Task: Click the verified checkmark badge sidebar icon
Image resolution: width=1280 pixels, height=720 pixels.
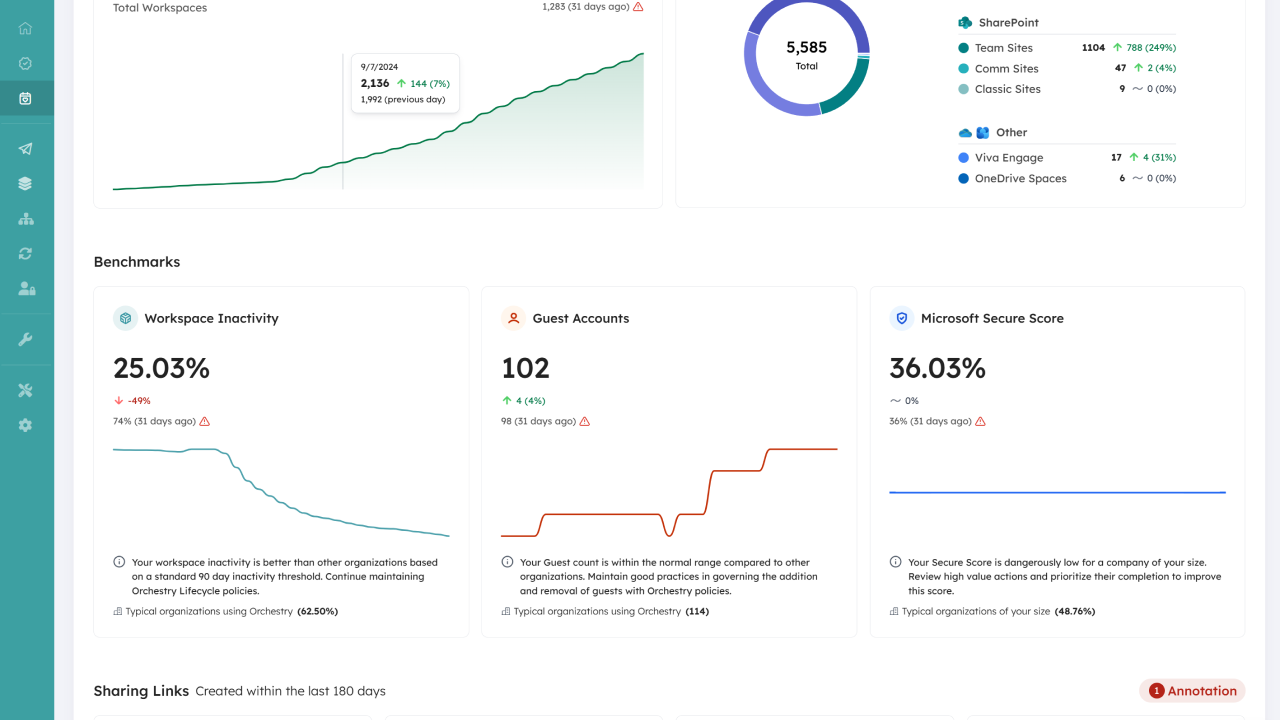Action: click(x=25, y=63)
